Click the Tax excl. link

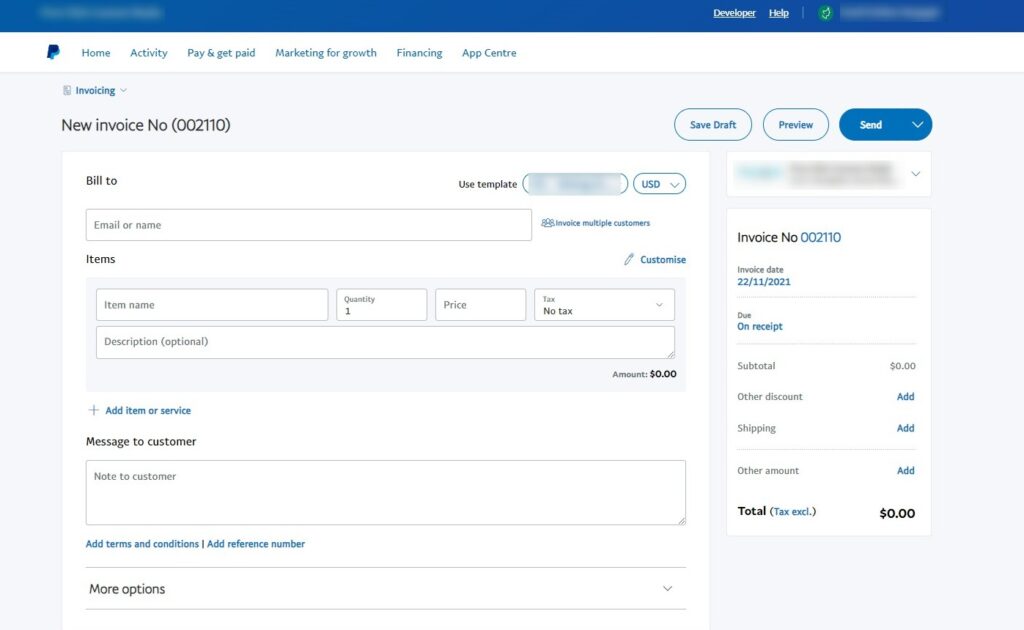pos(793,511)
